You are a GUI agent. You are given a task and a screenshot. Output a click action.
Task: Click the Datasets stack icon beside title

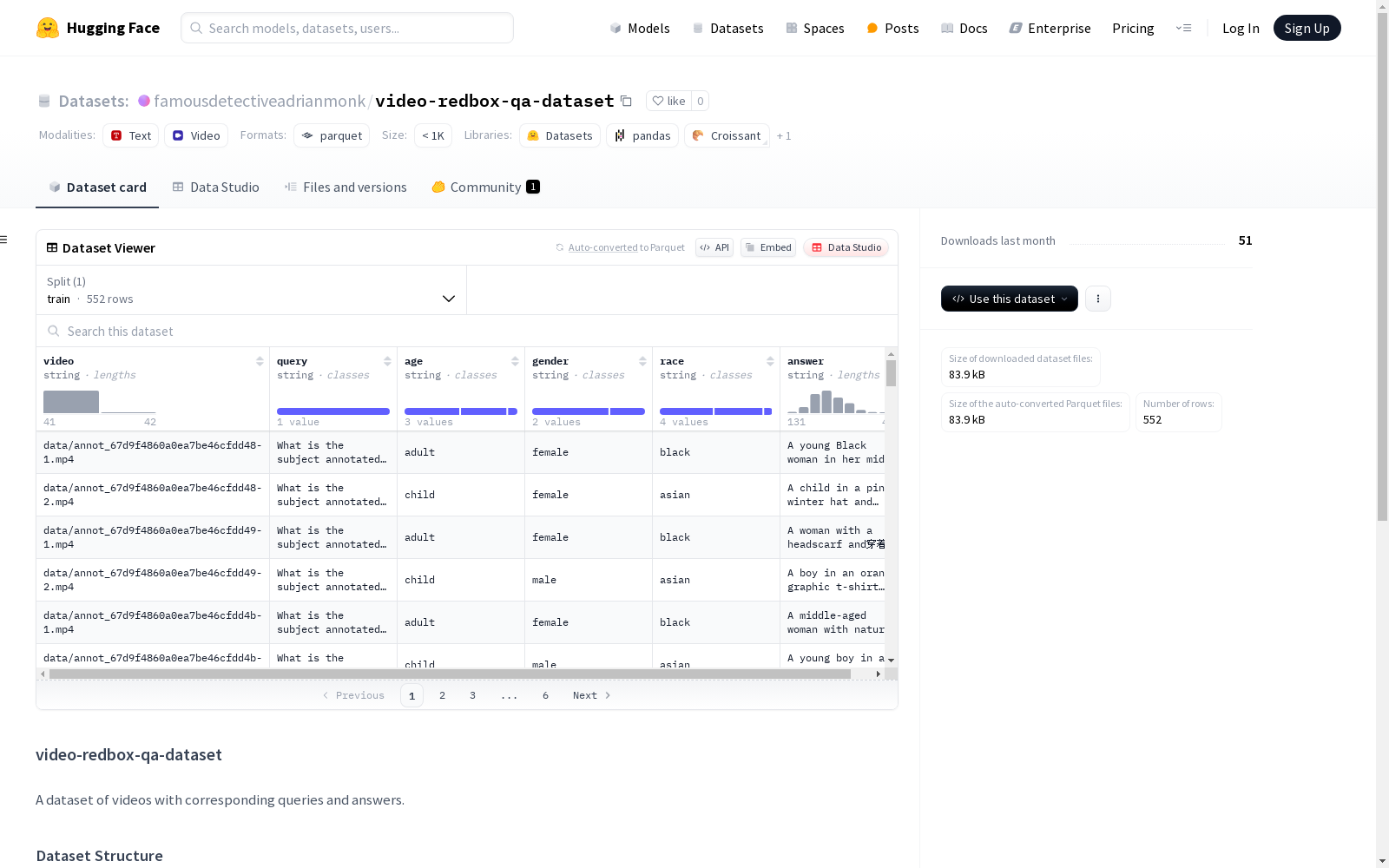[x=44, y=101]
